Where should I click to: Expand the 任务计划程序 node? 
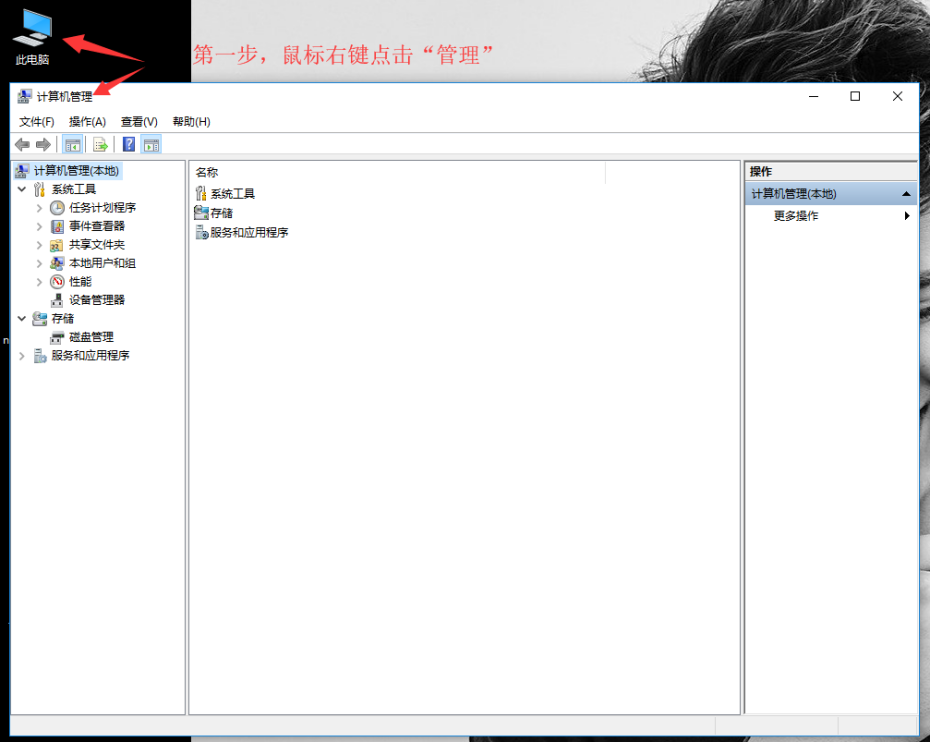tap(39, 208)
